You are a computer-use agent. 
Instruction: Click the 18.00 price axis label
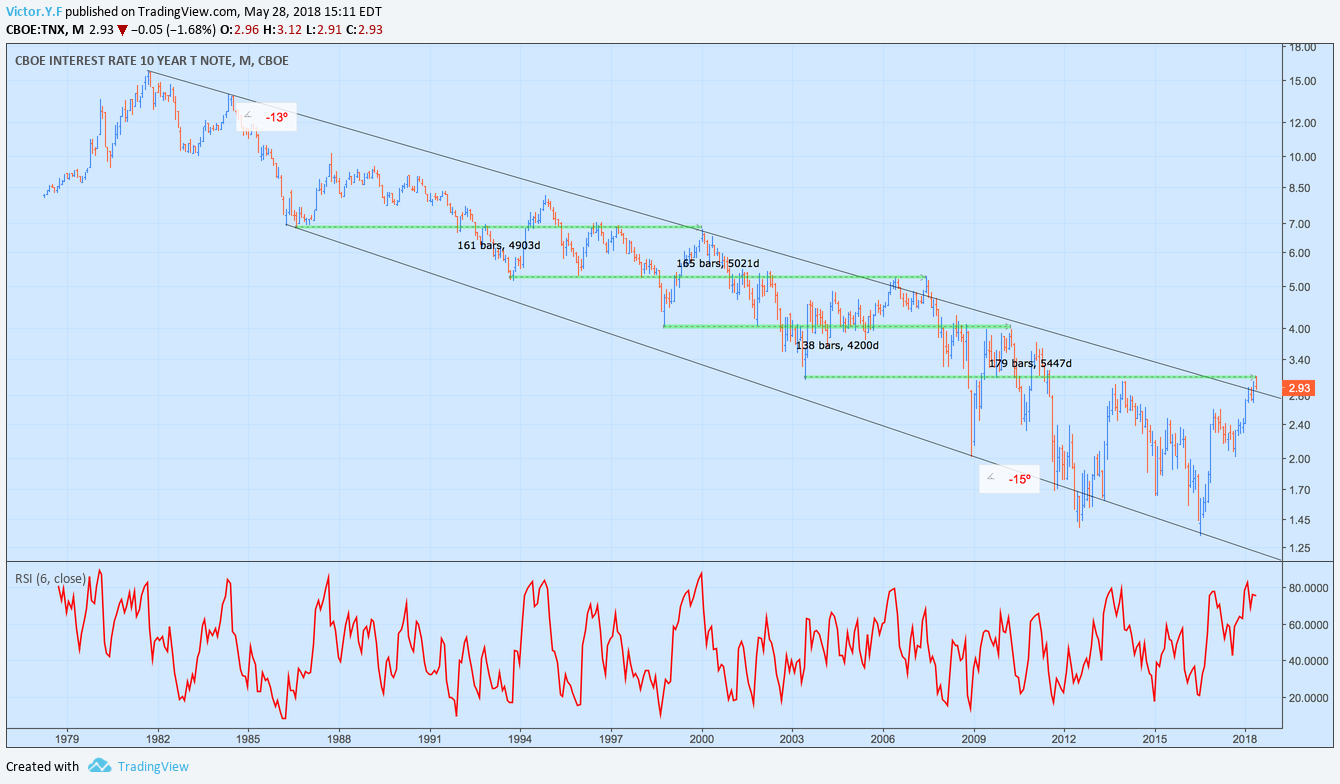[x=1301, y=47]
